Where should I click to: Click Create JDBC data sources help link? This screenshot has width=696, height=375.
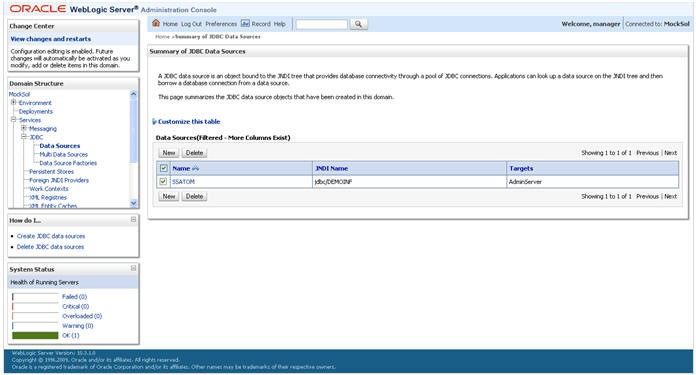tap(51, 236)
